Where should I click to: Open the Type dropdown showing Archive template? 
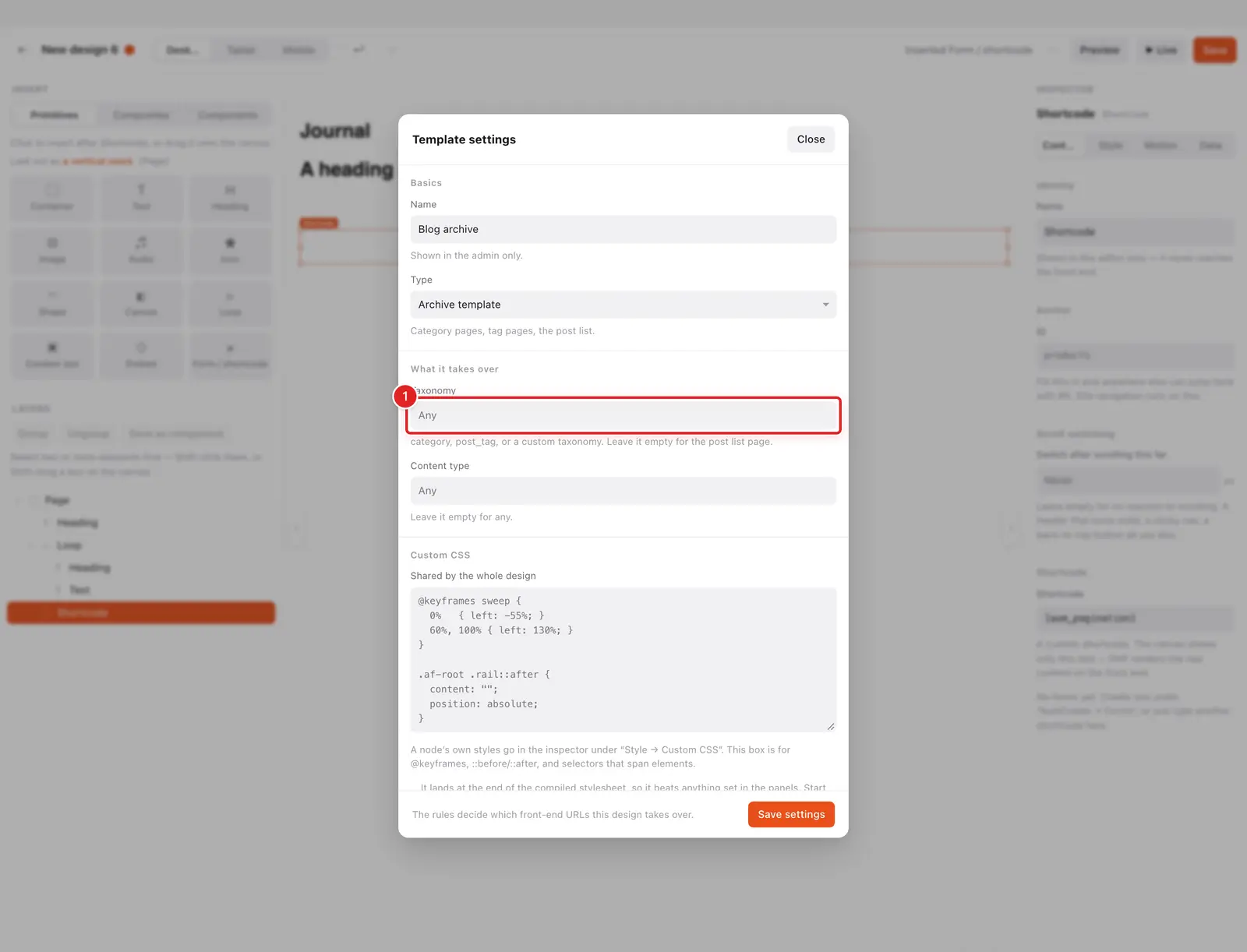[x=623, y=305]
